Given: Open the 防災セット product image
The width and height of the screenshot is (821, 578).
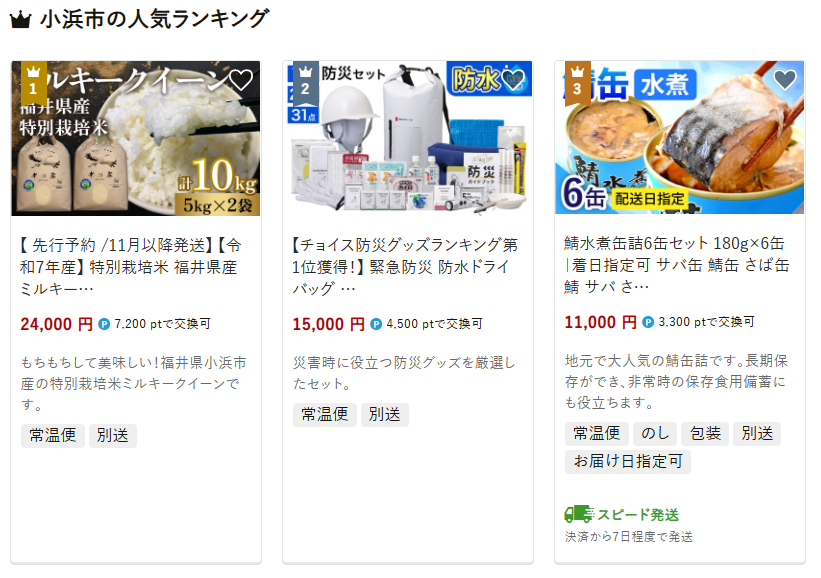Looking at the screenshot, I should click(x=407, y=138).
